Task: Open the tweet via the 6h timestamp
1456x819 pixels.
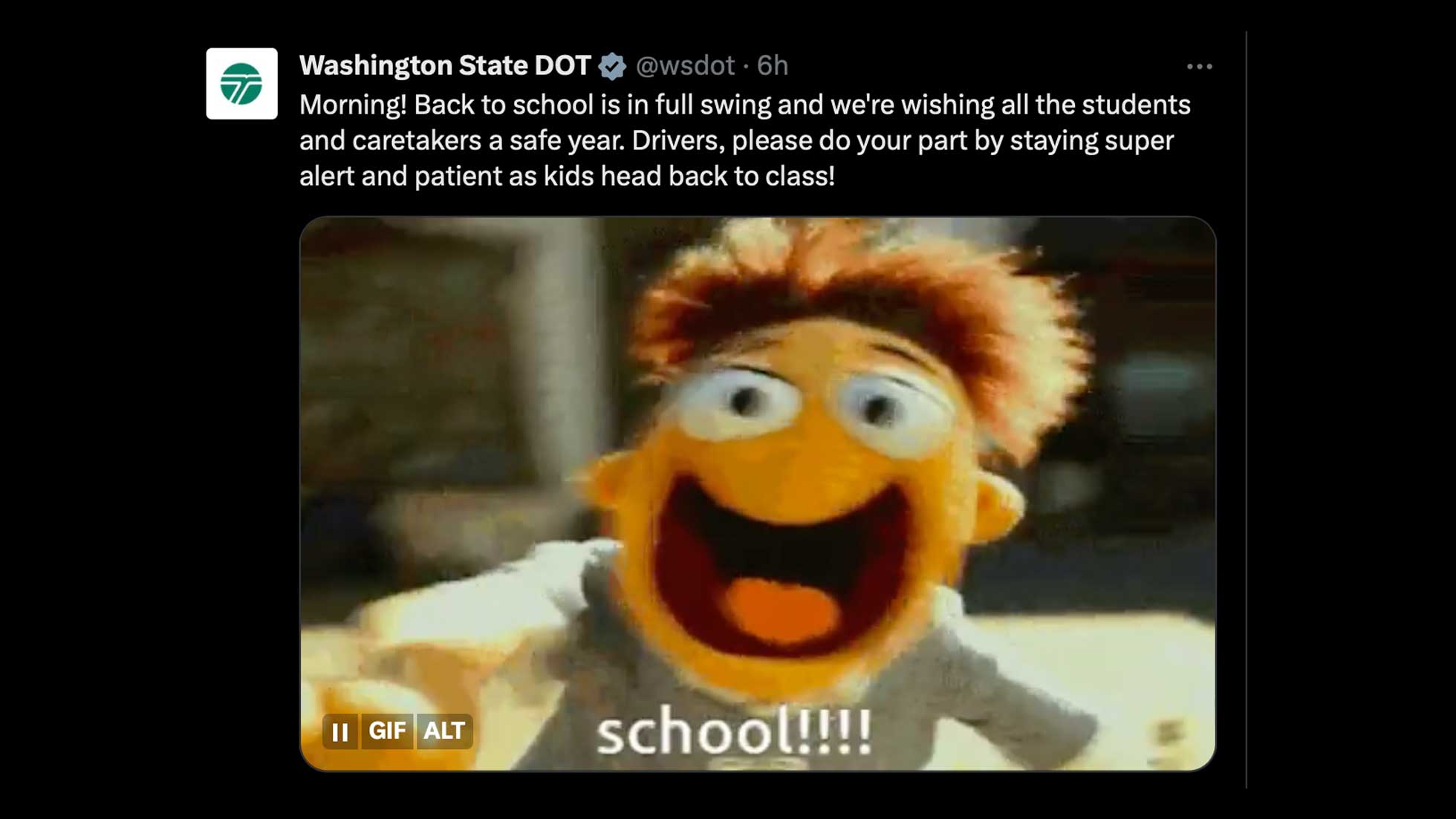Action: [773, 66]
